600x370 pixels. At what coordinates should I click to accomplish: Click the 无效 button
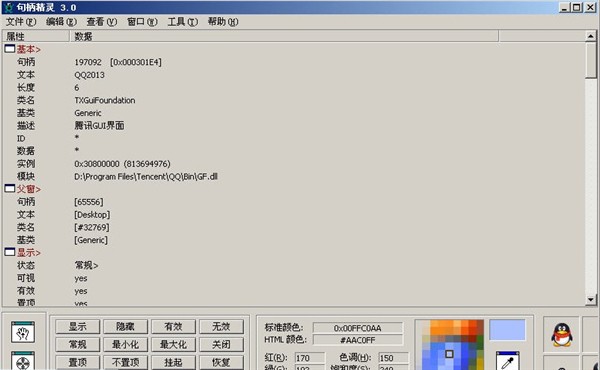[x=221, y=327]
